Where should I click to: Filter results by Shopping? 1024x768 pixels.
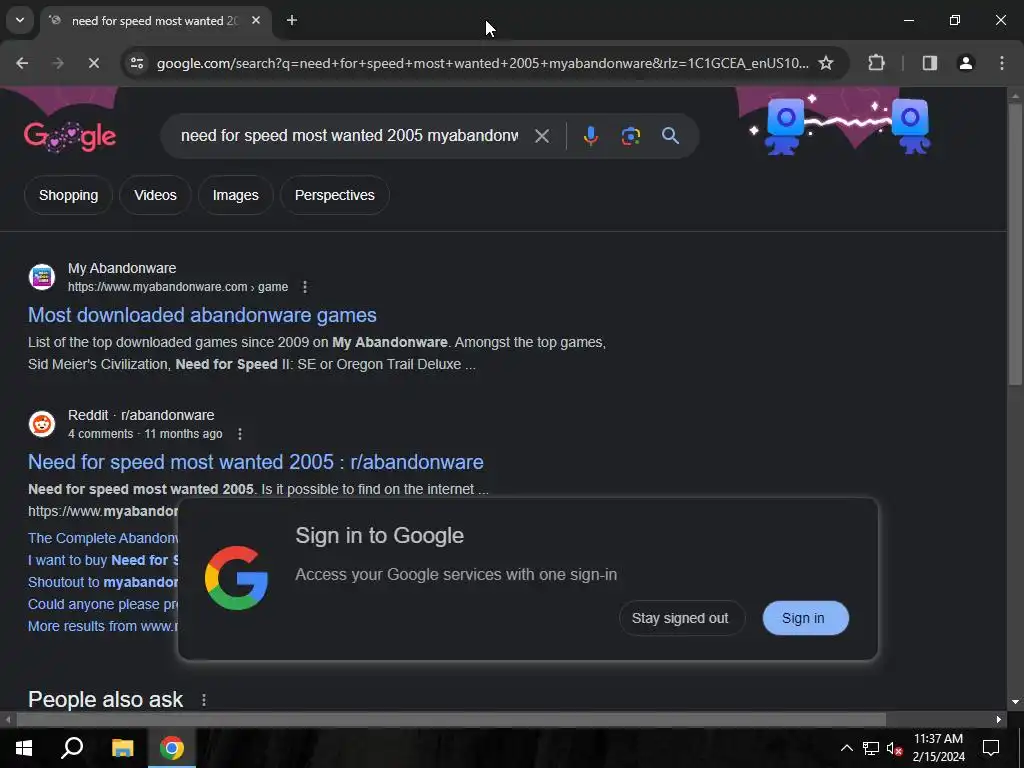[69, 195]
